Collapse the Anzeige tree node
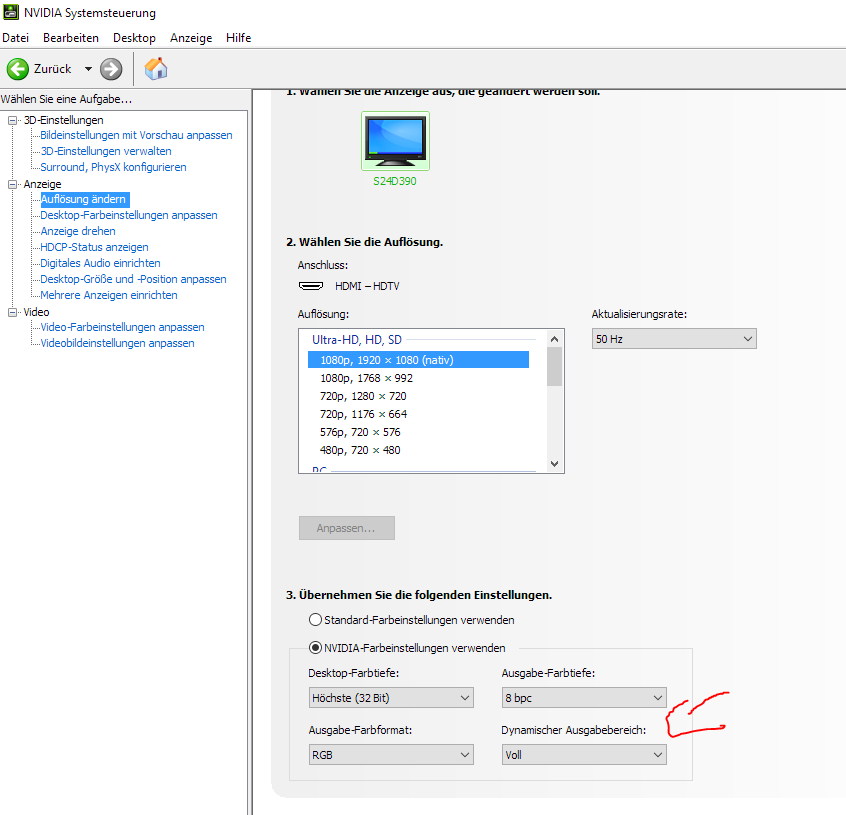846x815 pixels. [x=12, y=184]
